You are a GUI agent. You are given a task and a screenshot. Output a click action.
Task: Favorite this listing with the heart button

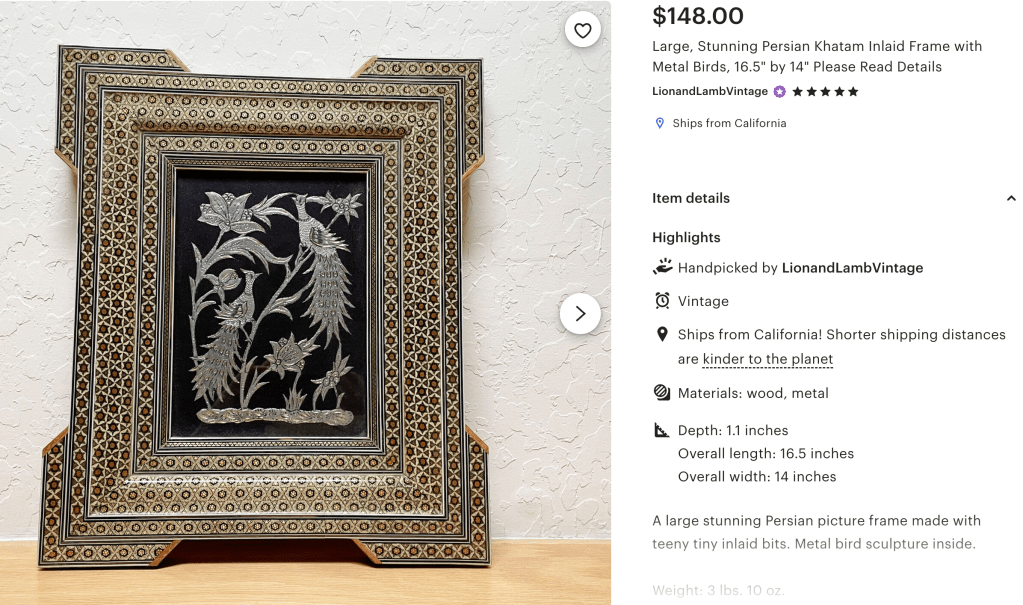coord(583,30)
